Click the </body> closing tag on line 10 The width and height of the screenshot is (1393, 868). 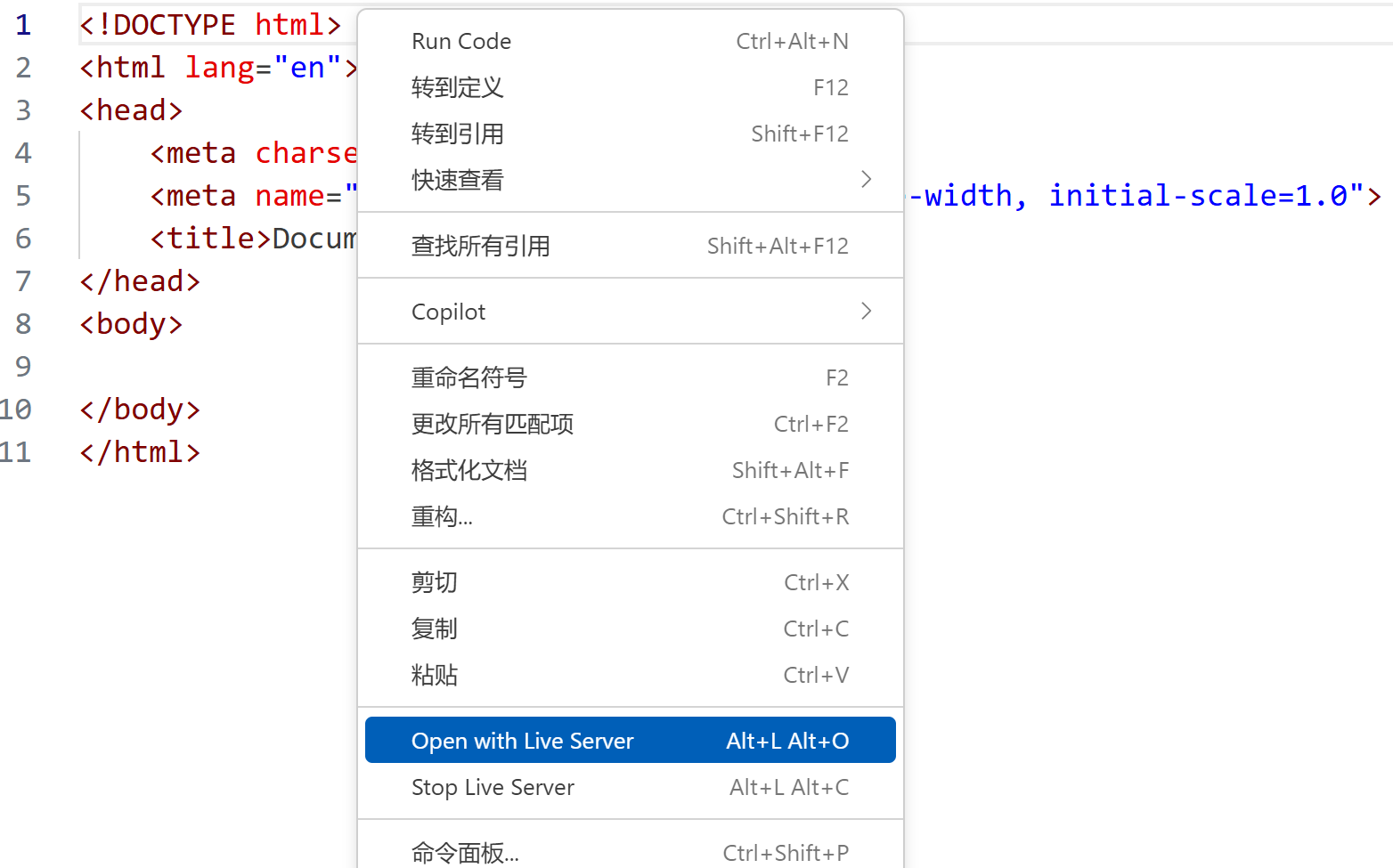pyautogui.click(x=139, y=409)
